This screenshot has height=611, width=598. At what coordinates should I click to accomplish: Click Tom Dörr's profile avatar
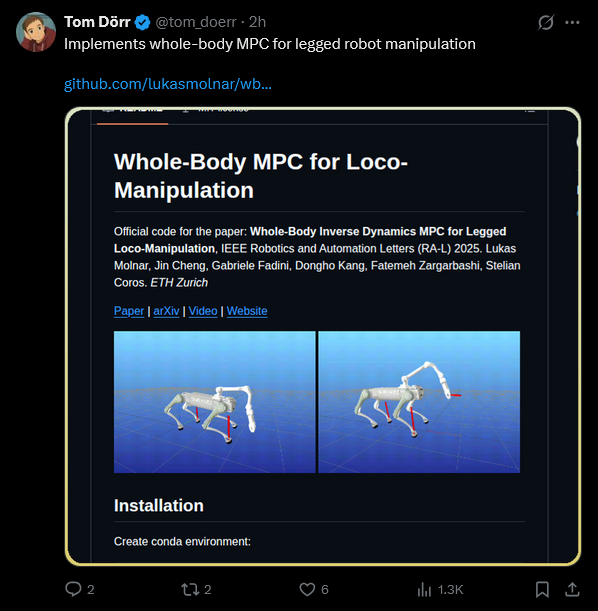point(36,32)
